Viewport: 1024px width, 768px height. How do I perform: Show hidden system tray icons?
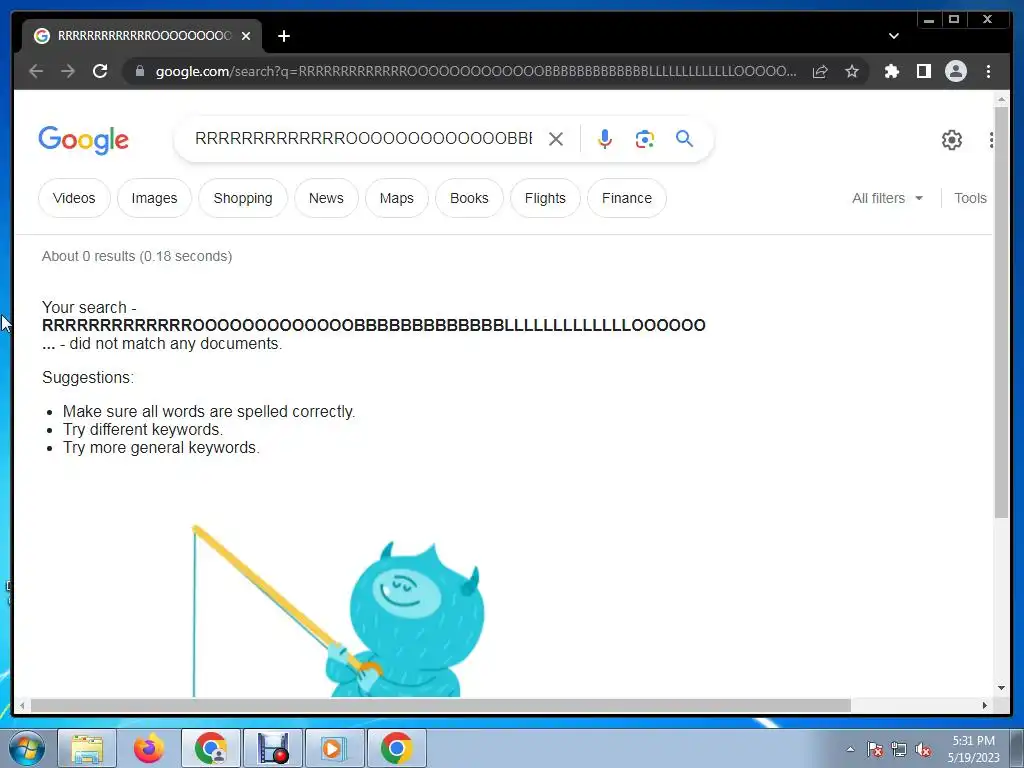click(x=850, y=749)
